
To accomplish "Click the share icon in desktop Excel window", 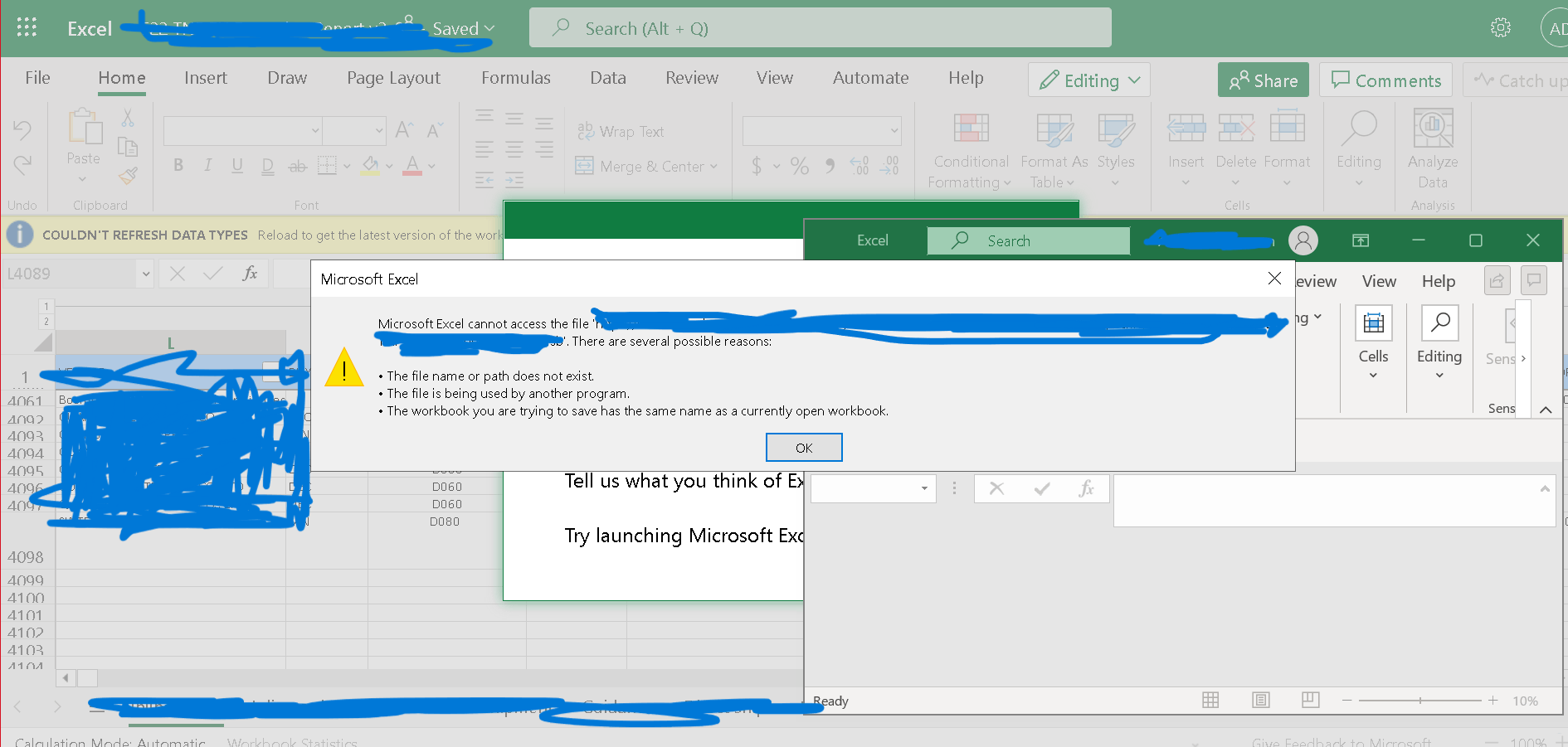I will pyautogui.click(x=1497, y=281).
